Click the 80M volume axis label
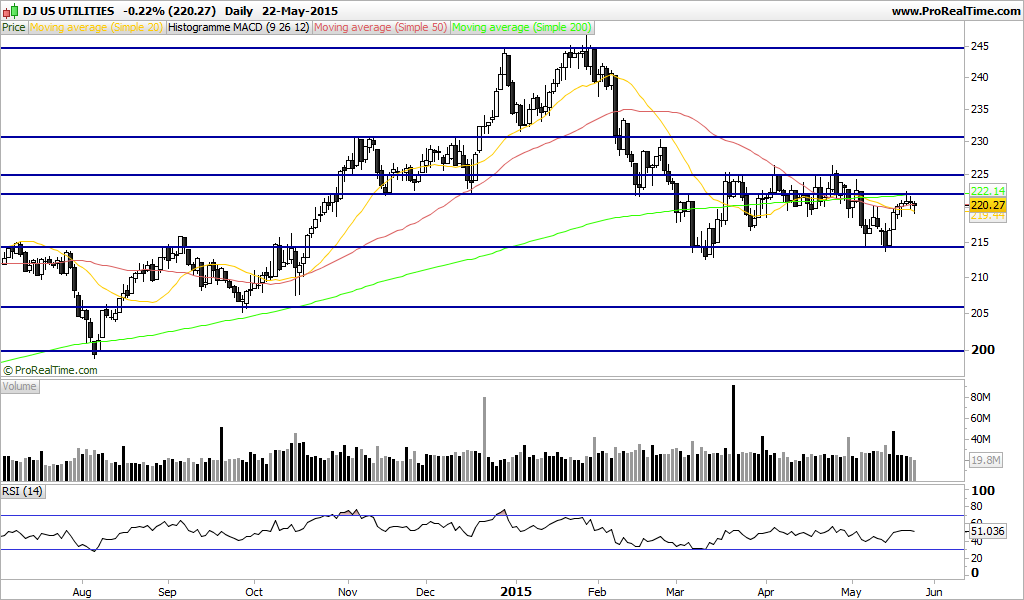Viewport: 1024px width, 600px height. coord(981,397)
